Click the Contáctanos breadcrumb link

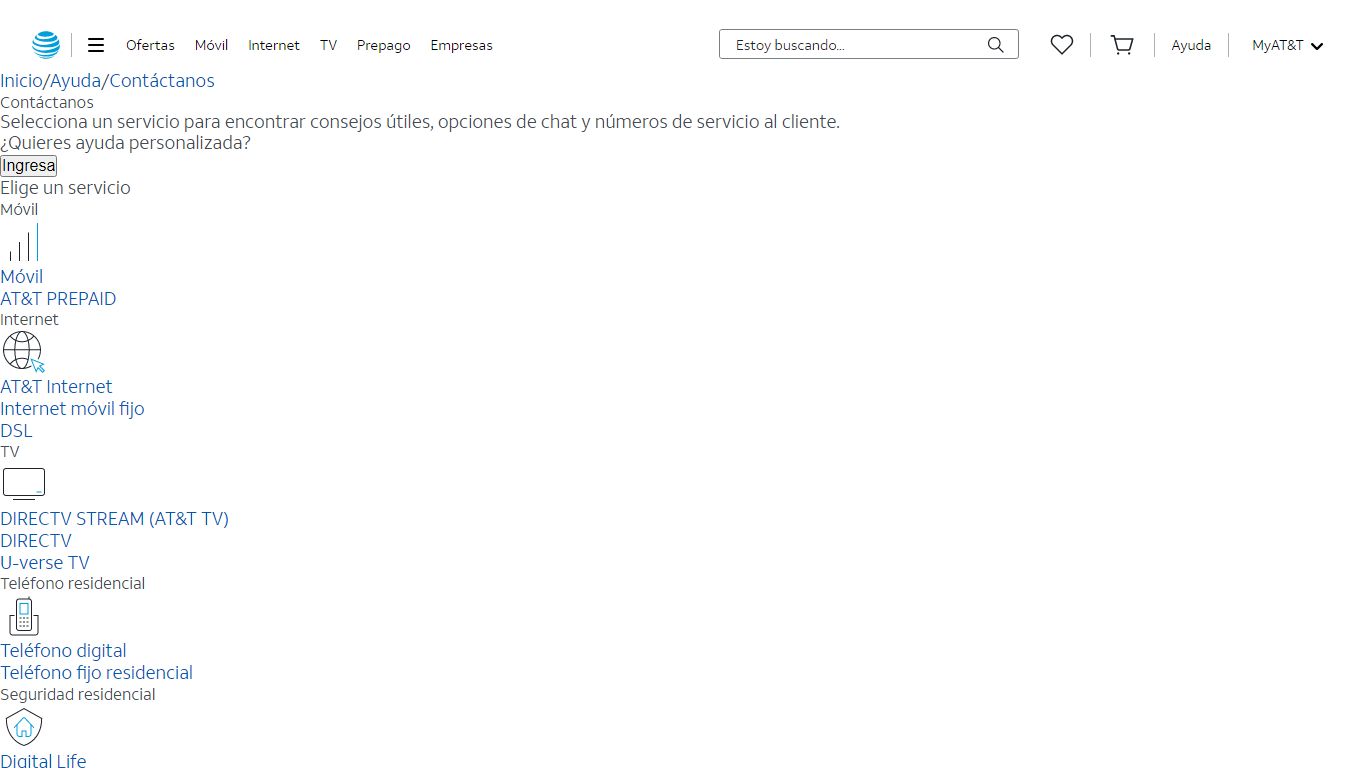tap(162, 81)
